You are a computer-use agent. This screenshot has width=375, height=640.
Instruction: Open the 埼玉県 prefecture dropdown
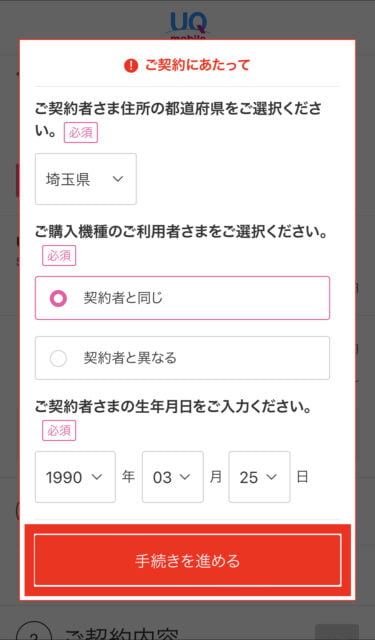click(86, 179)
